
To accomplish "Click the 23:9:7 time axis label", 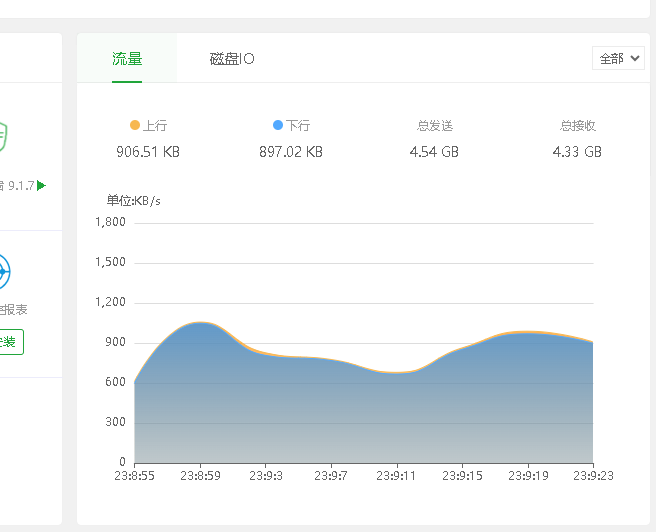I will 331,476.
